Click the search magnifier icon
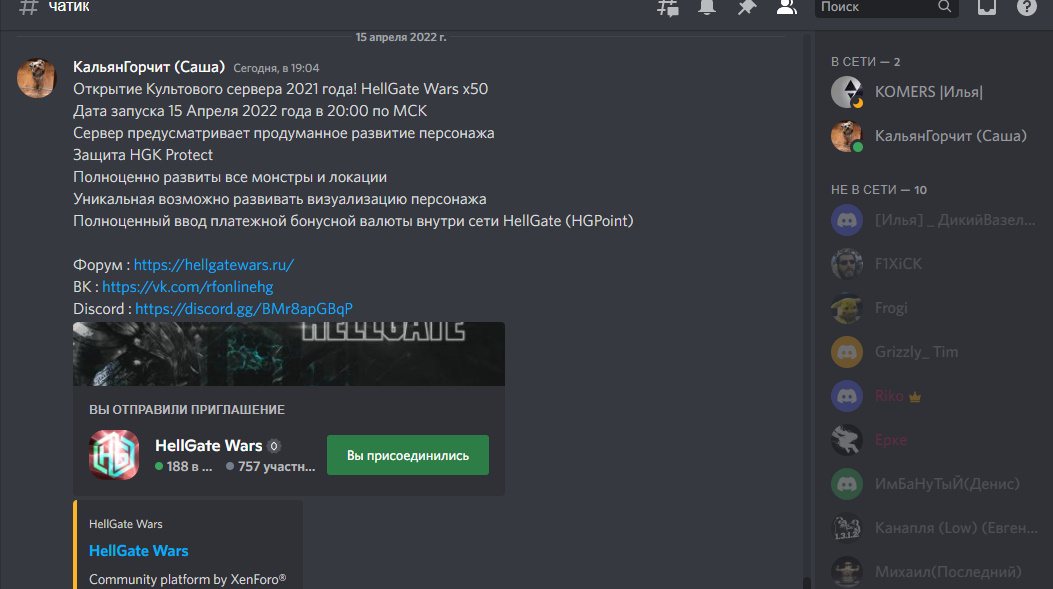The height and width of the screenshot is (589, 1053). [x=944, y=6]
